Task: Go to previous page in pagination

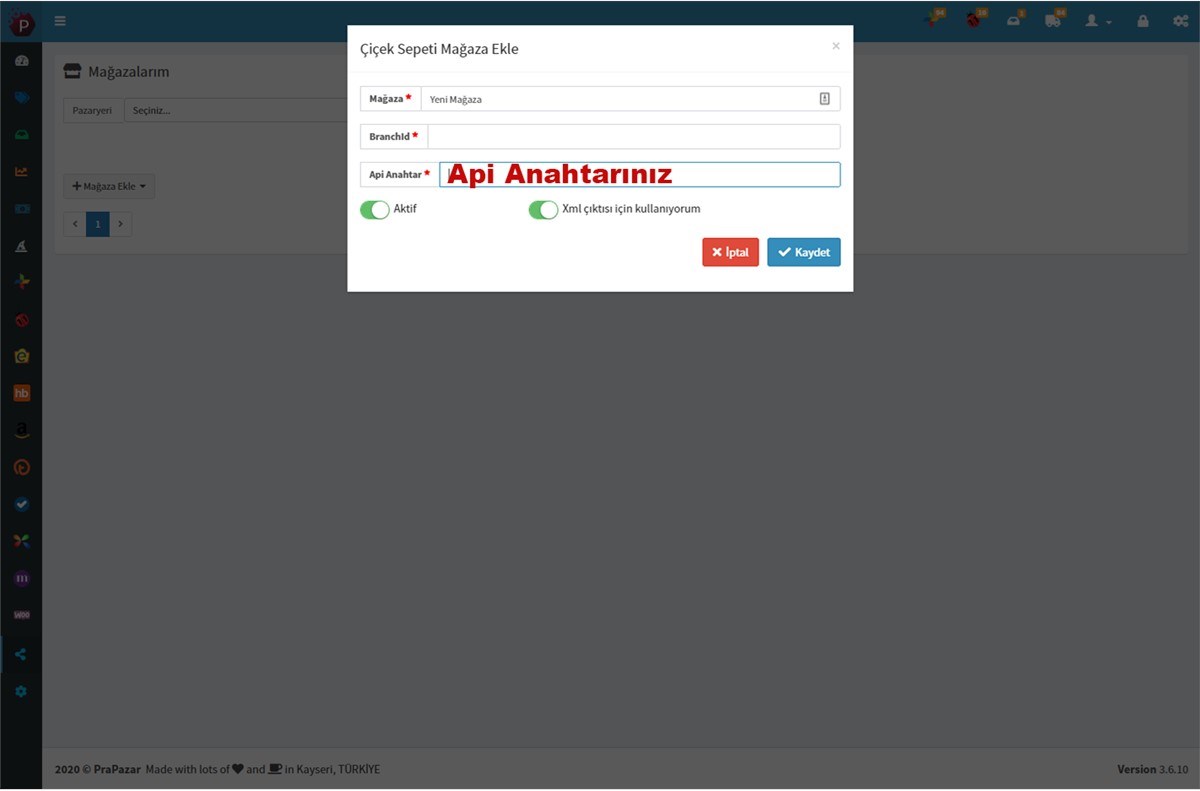Action: click(75, 224)
